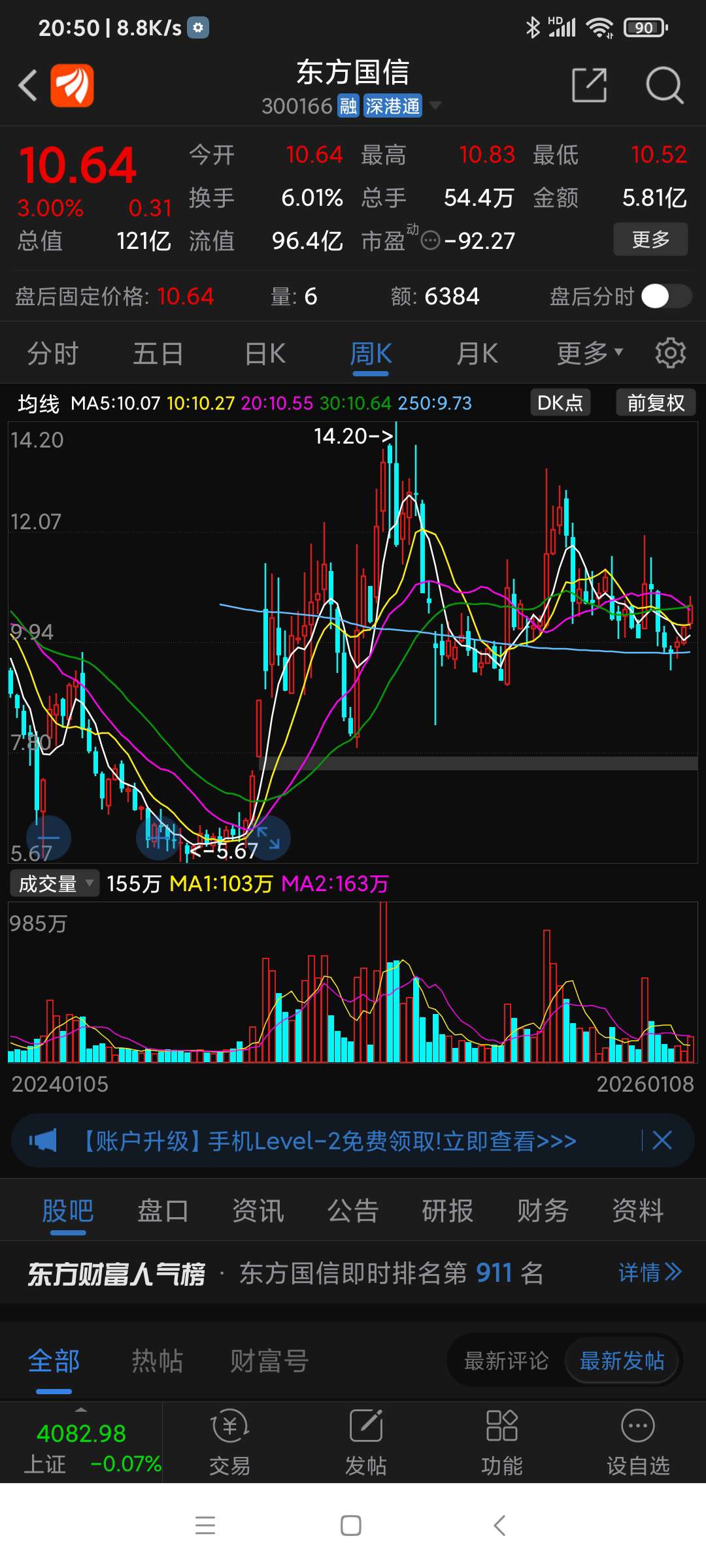Toggle DK点 indicator button
Viewport: 706px width, 1568px height.
tap(560, 402)
